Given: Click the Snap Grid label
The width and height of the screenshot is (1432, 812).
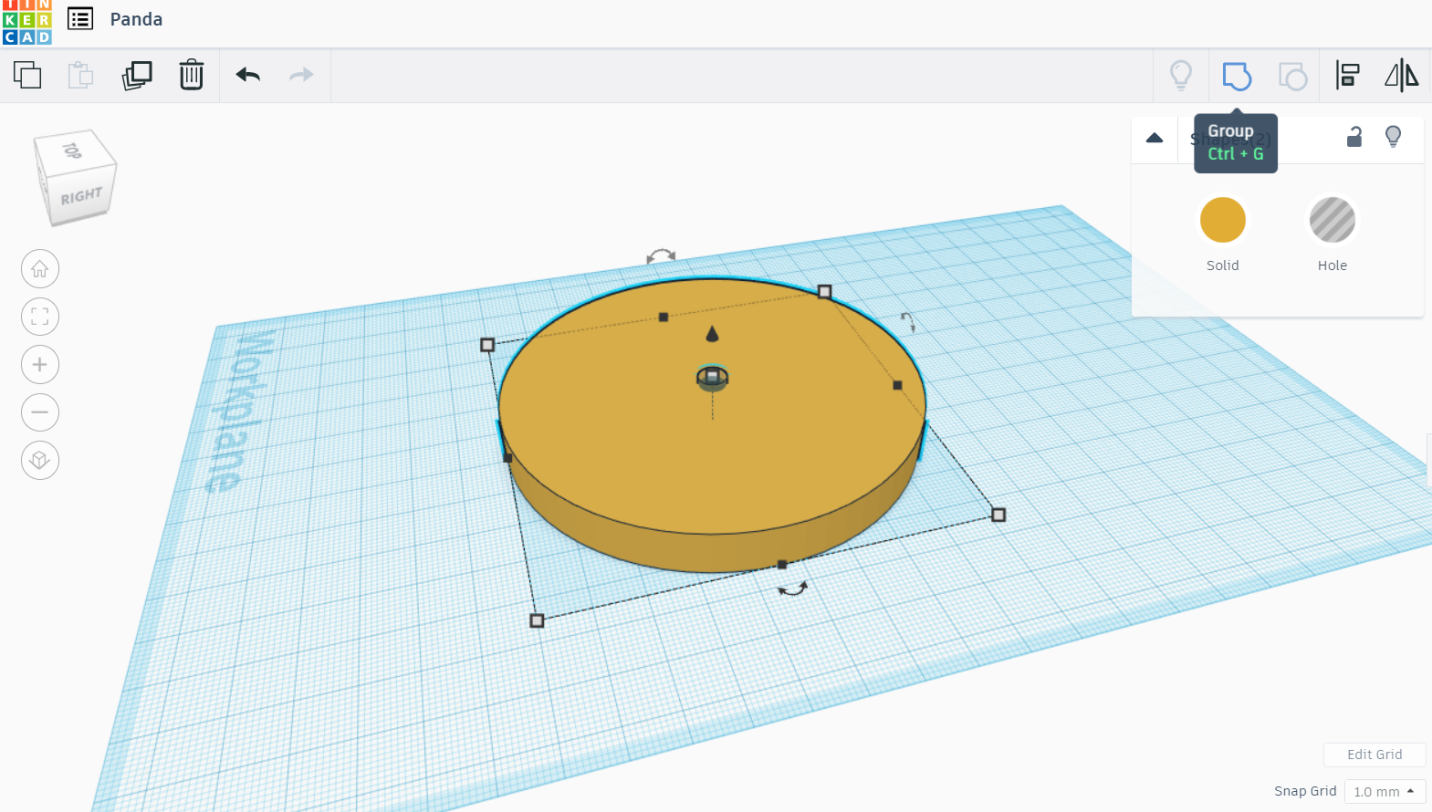Looking at the screenshot, I should pyautogui.click(x=1305, y=791).
